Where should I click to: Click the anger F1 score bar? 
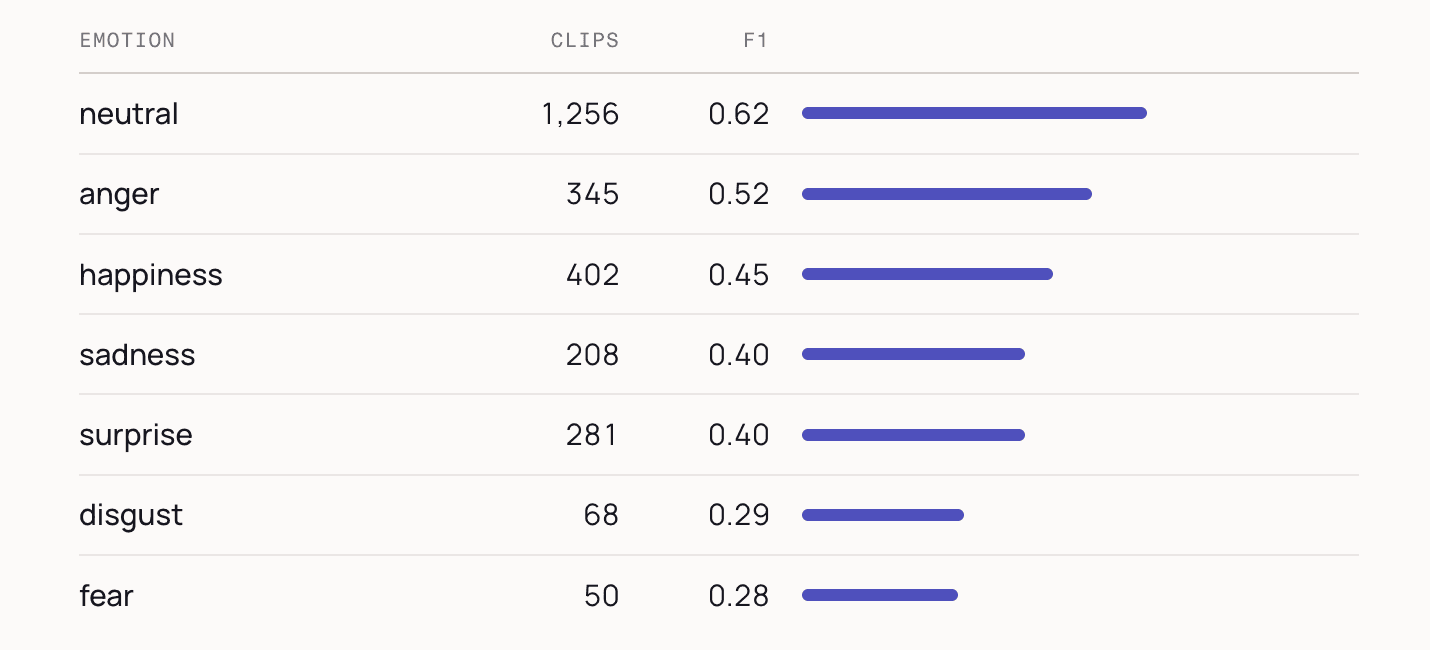947,194
